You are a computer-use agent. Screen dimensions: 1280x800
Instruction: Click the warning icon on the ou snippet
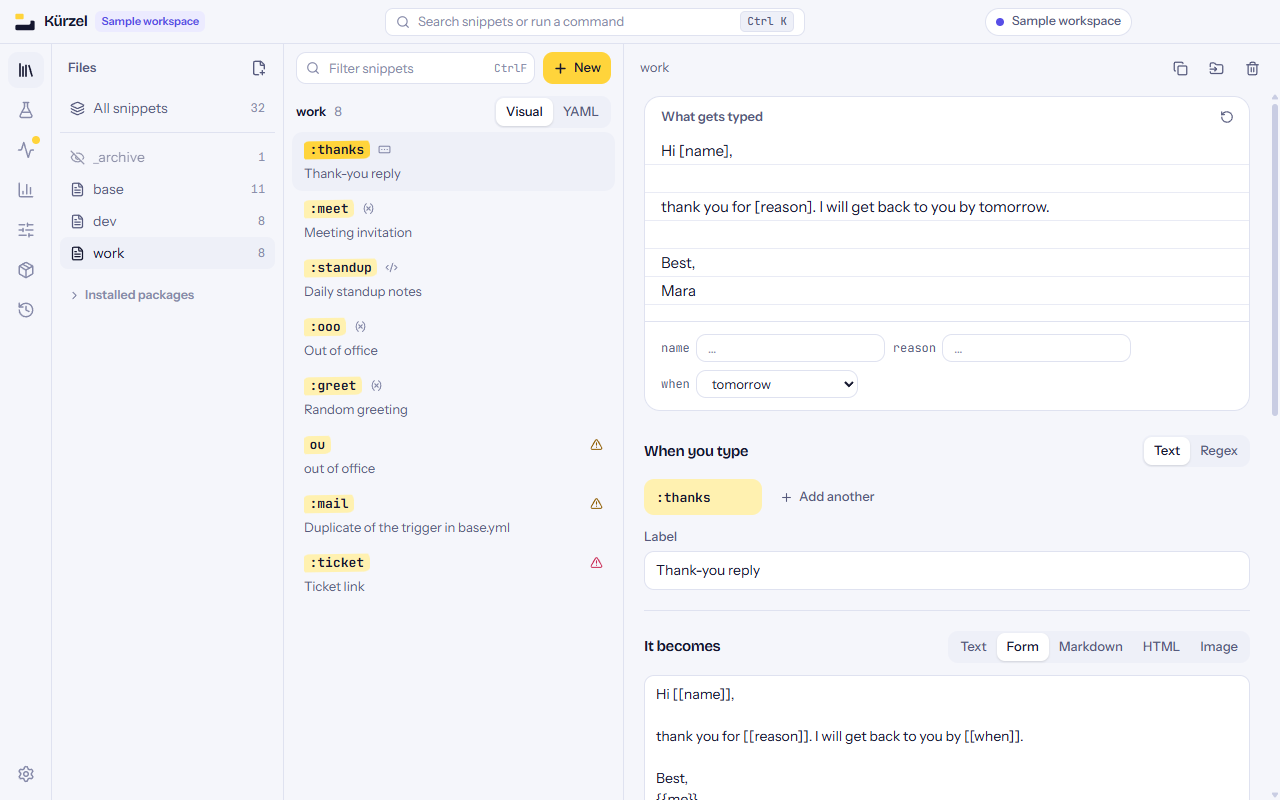[597, 445]
